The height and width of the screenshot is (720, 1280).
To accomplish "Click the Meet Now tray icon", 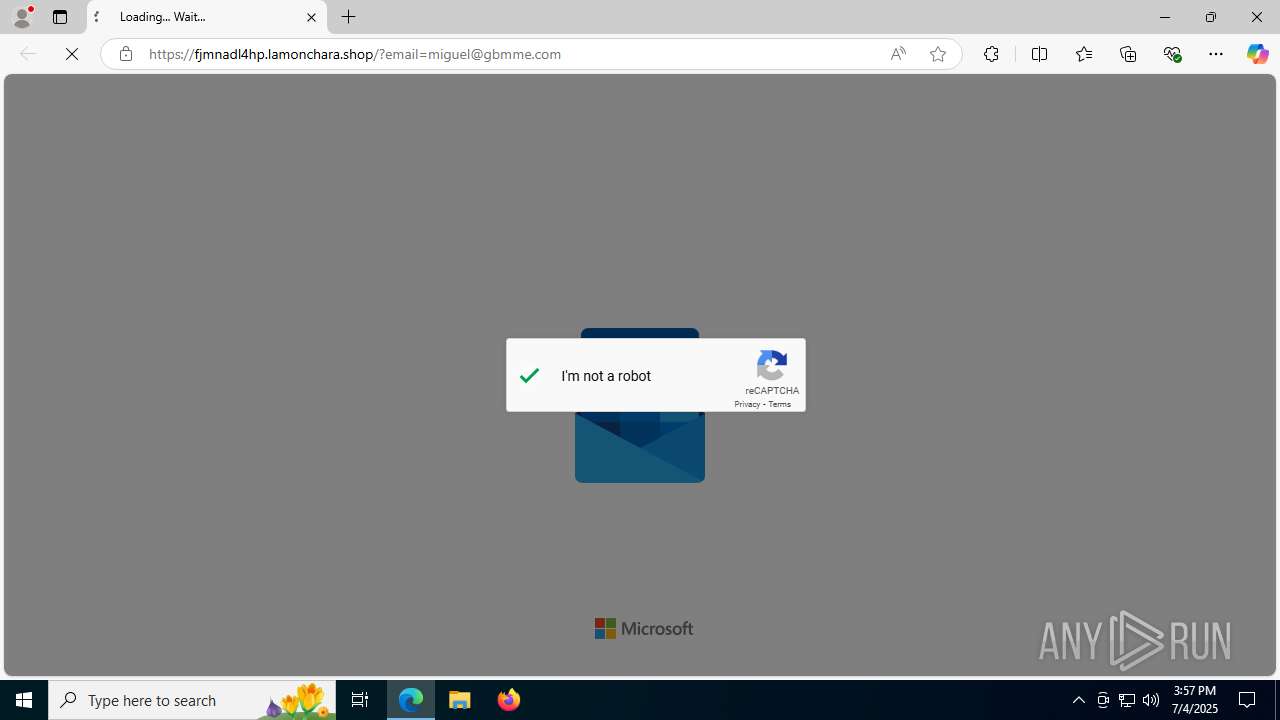I will pos(1103,700).
